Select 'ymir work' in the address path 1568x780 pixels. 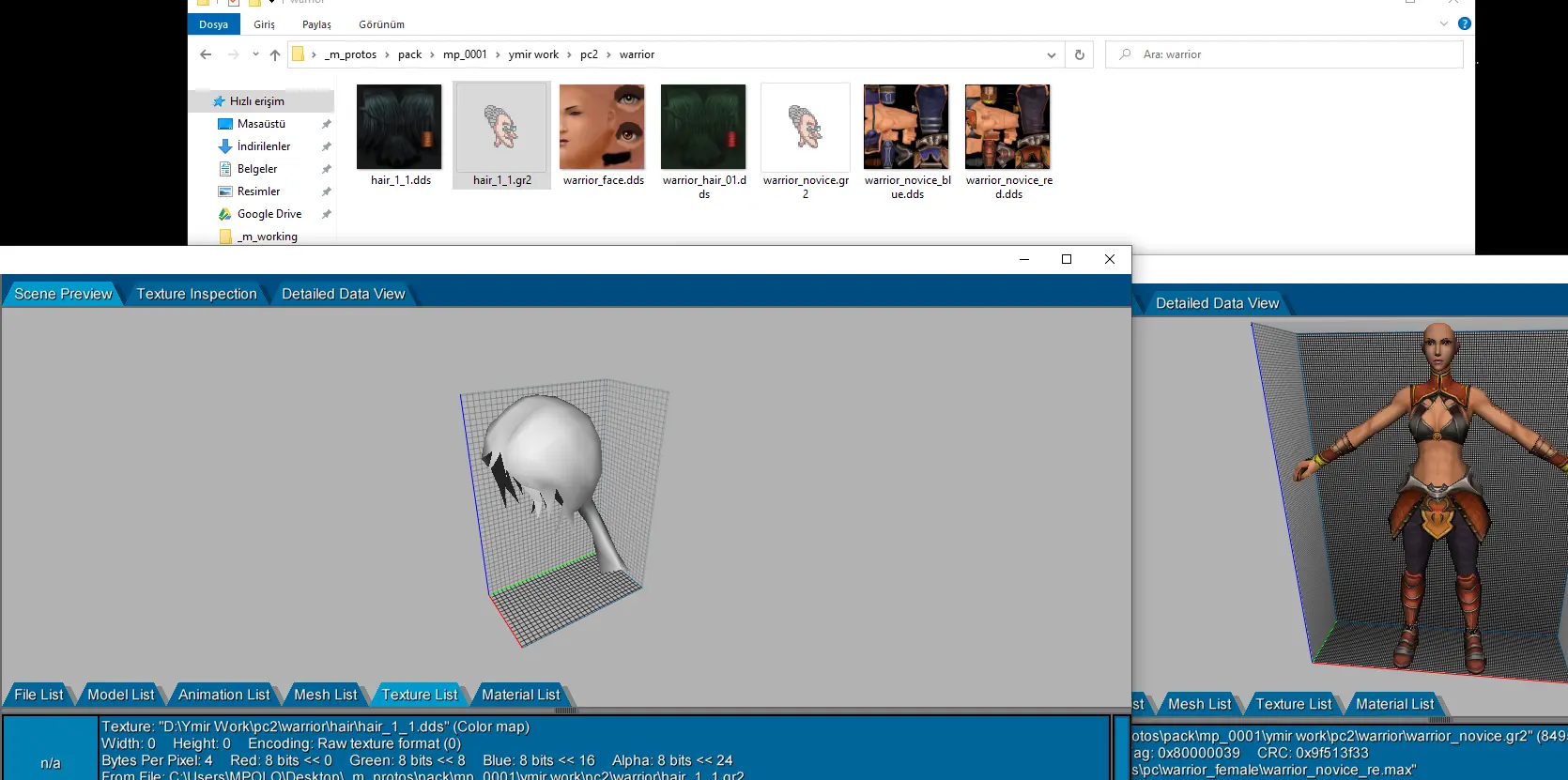(533, 54)
